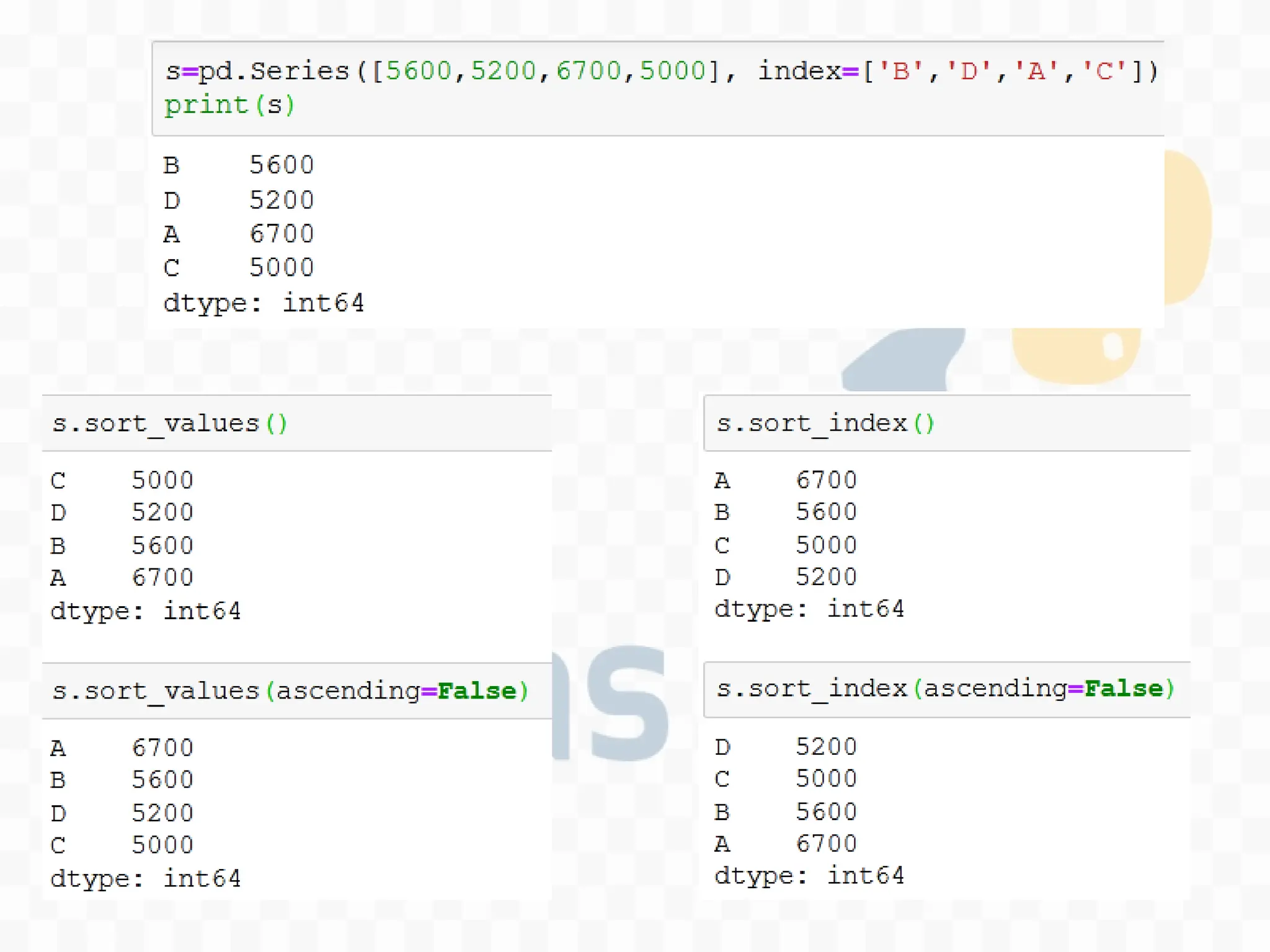Image resolution: width=1270 pixels, height=952 pixels.
Task: Click the s.sort_values() code cell
Action: (170, 424)
